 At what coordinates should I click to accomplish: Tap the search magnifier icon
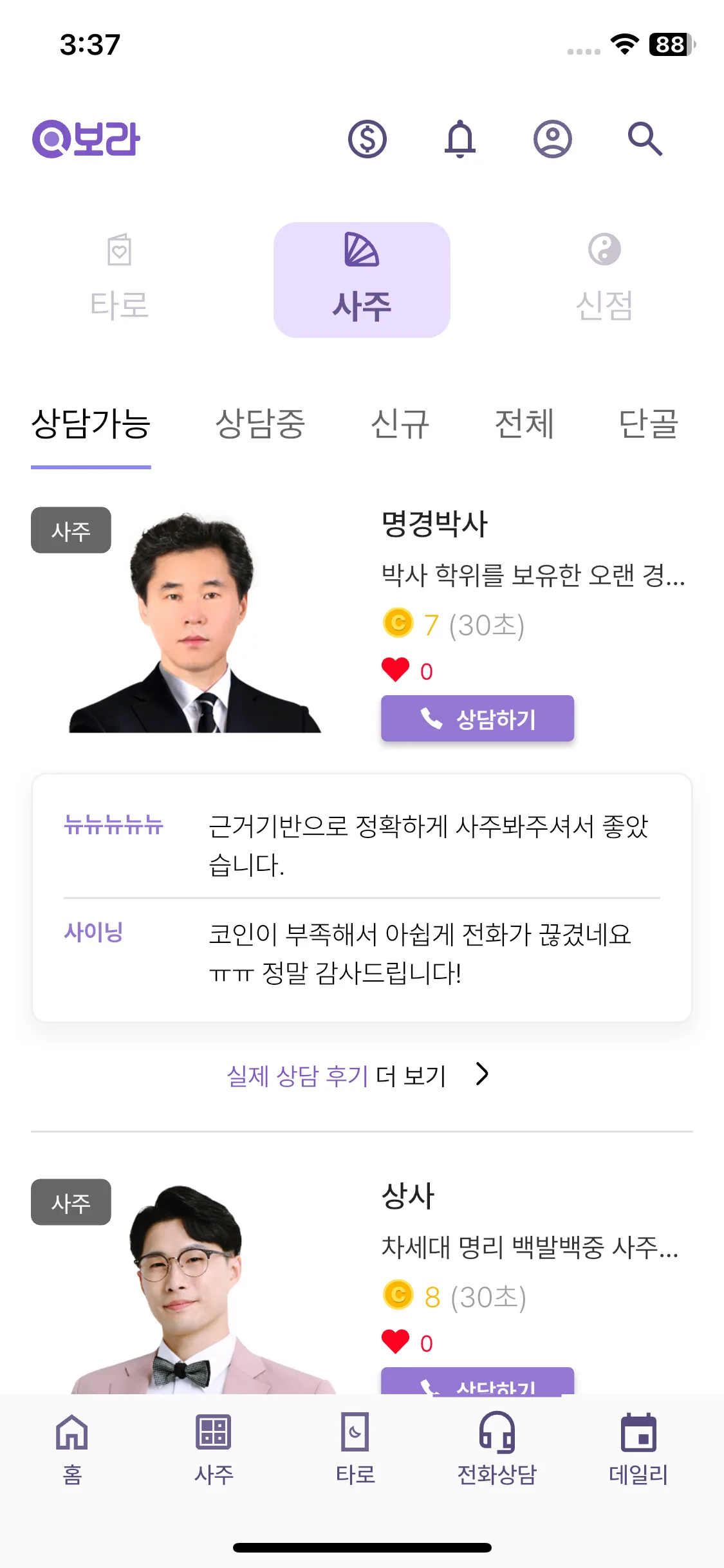coord(645,139)
